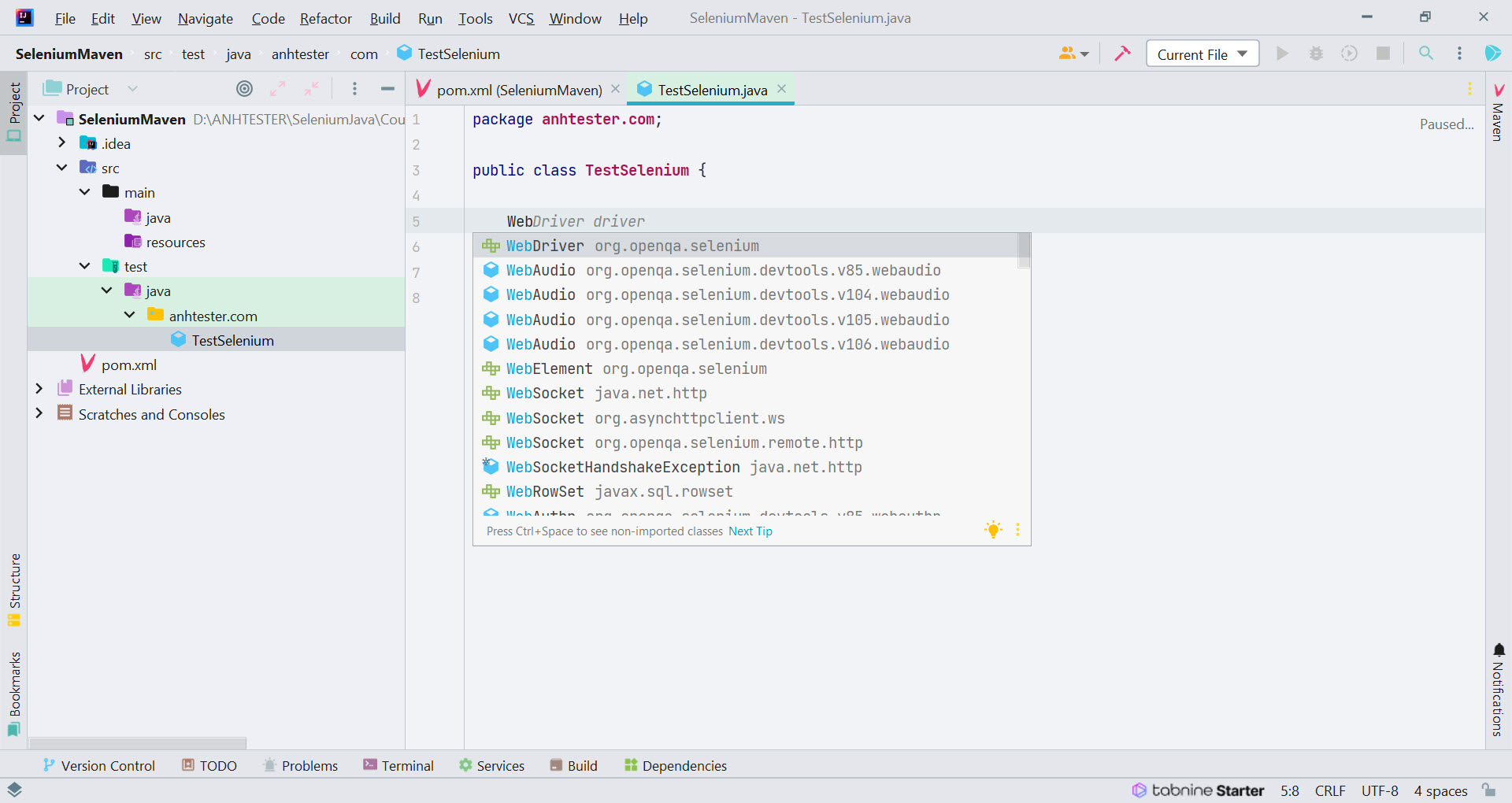Open the TODO tool window
Image resolution: width=1512 pixels, height=803 pixels.
[x=209, y=765]
